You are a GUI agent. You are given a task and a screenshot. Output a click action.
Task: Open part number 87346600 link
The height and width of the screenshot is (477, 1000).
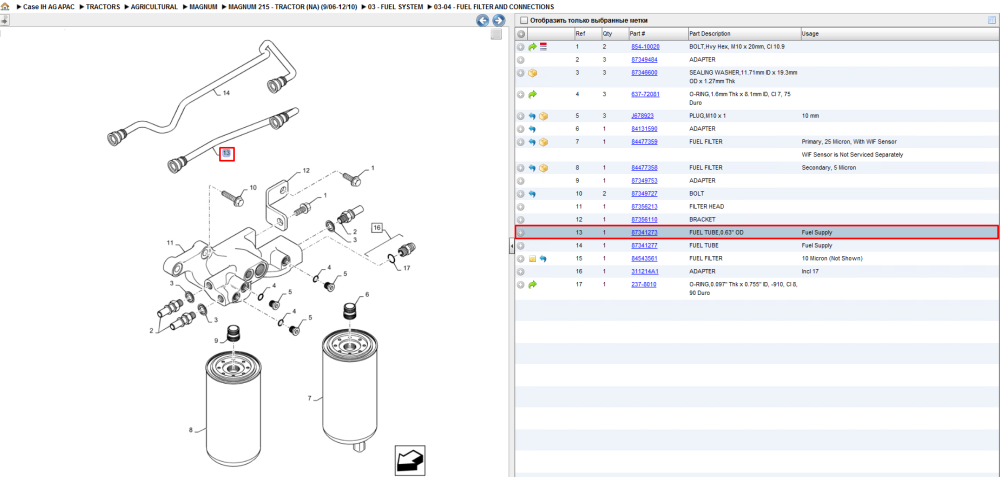[644, 73]
